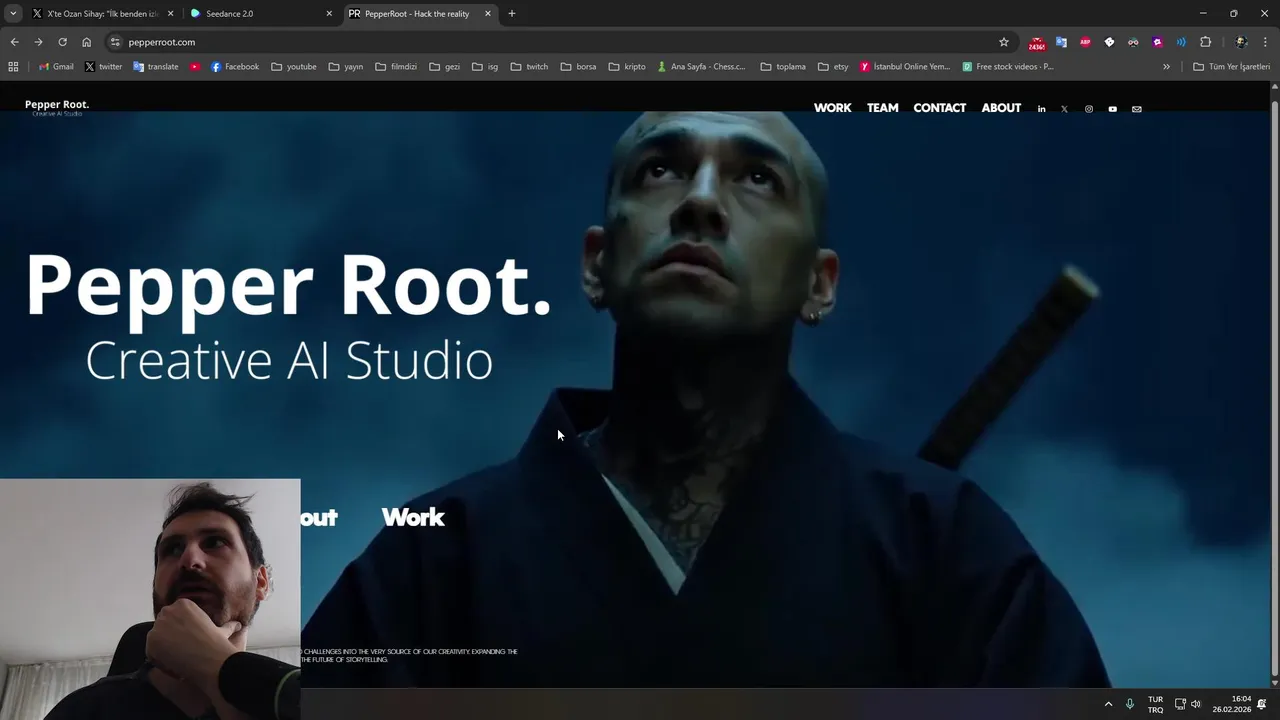
Task: Go forward in browser history
Action: coord(38,42)
